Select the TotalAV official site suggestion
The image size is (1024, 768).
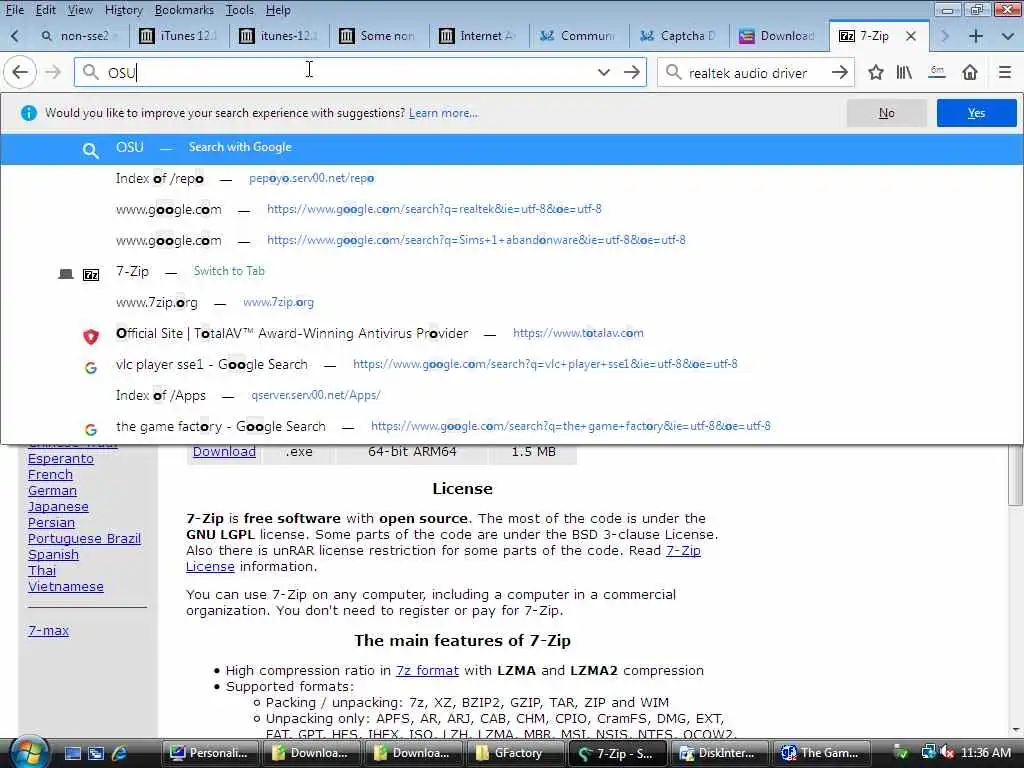pyautogui.click(x=512, y=334)
